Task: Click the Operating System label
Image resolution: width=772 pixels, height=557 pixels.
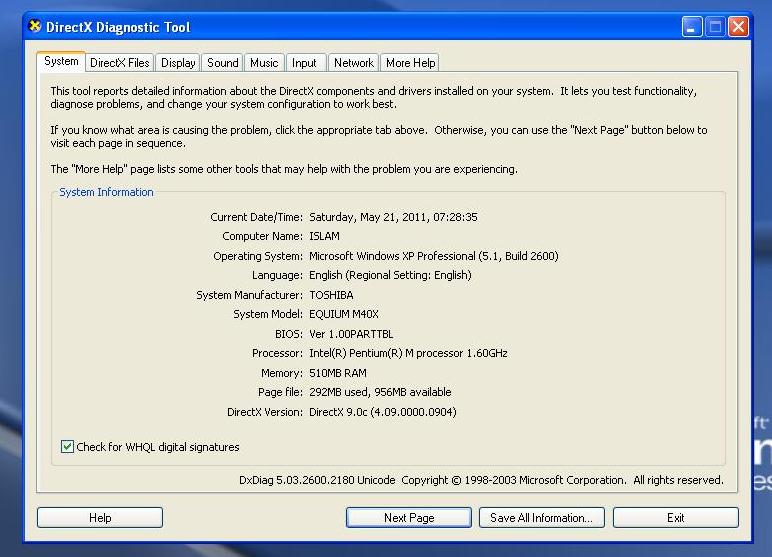Action: point(257,256)
